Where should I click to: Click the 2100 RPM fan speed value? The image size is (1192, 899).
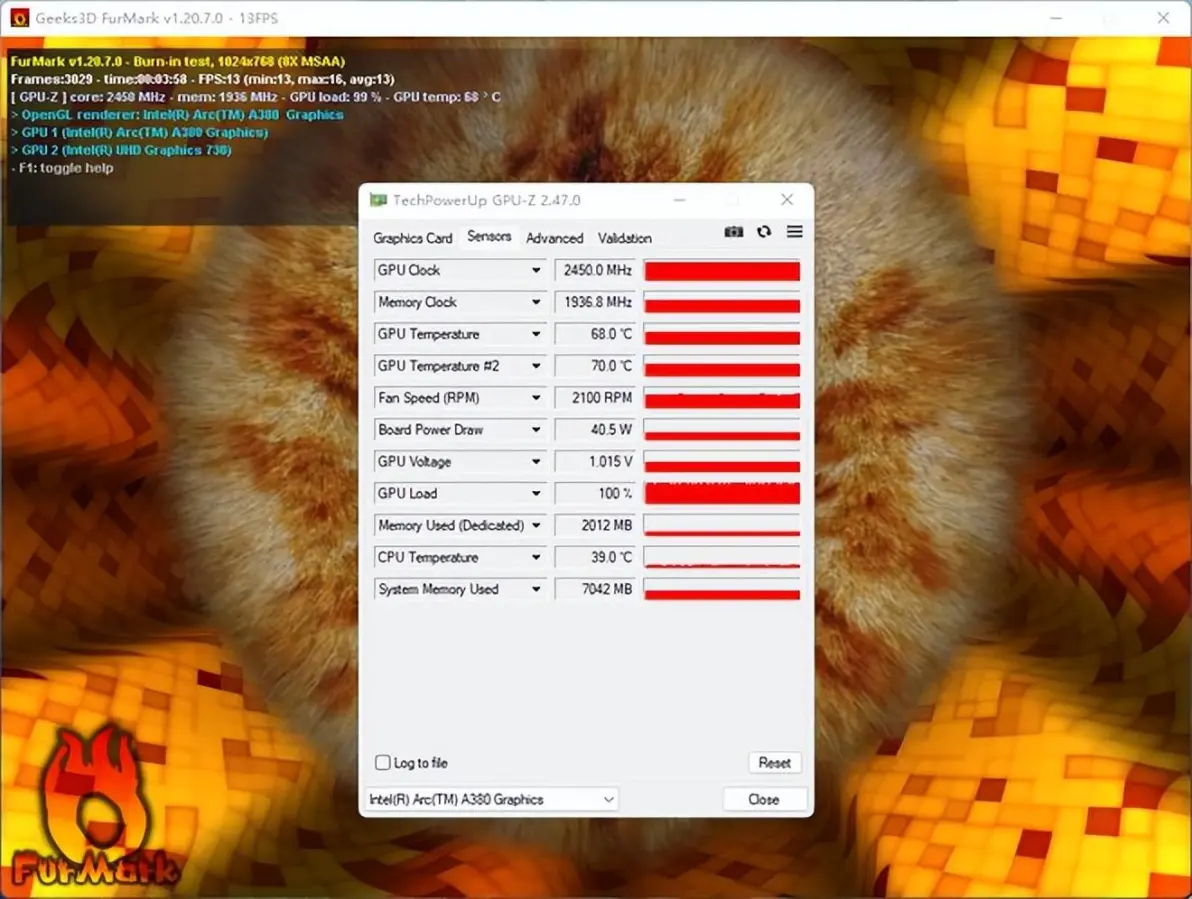click(x=596, y=398)
